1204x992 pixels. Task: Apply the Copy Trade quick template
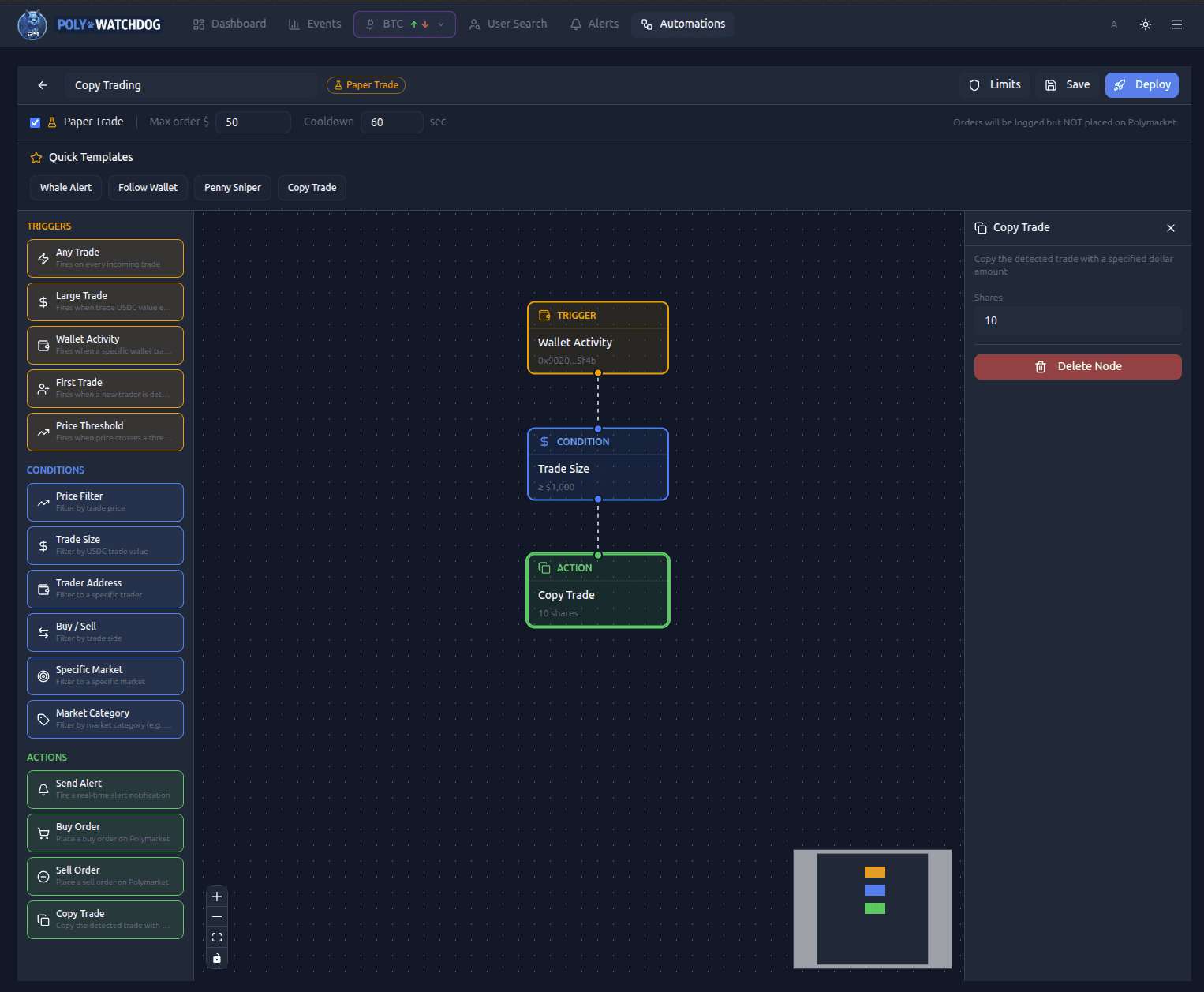click(x=312, y=188)
